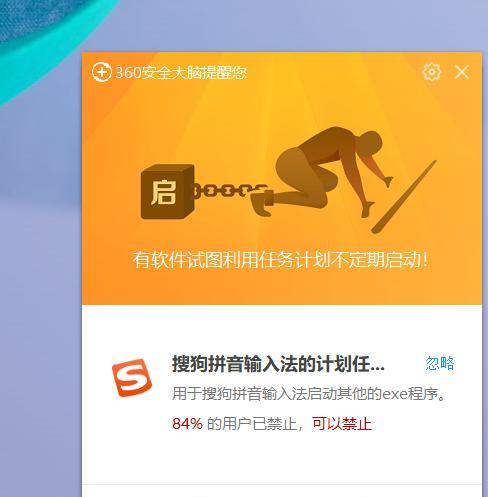Viewport: 488px width, 497px height.
Task: Click the red 可以禁止 recommendation text
Action: point(342,424)
